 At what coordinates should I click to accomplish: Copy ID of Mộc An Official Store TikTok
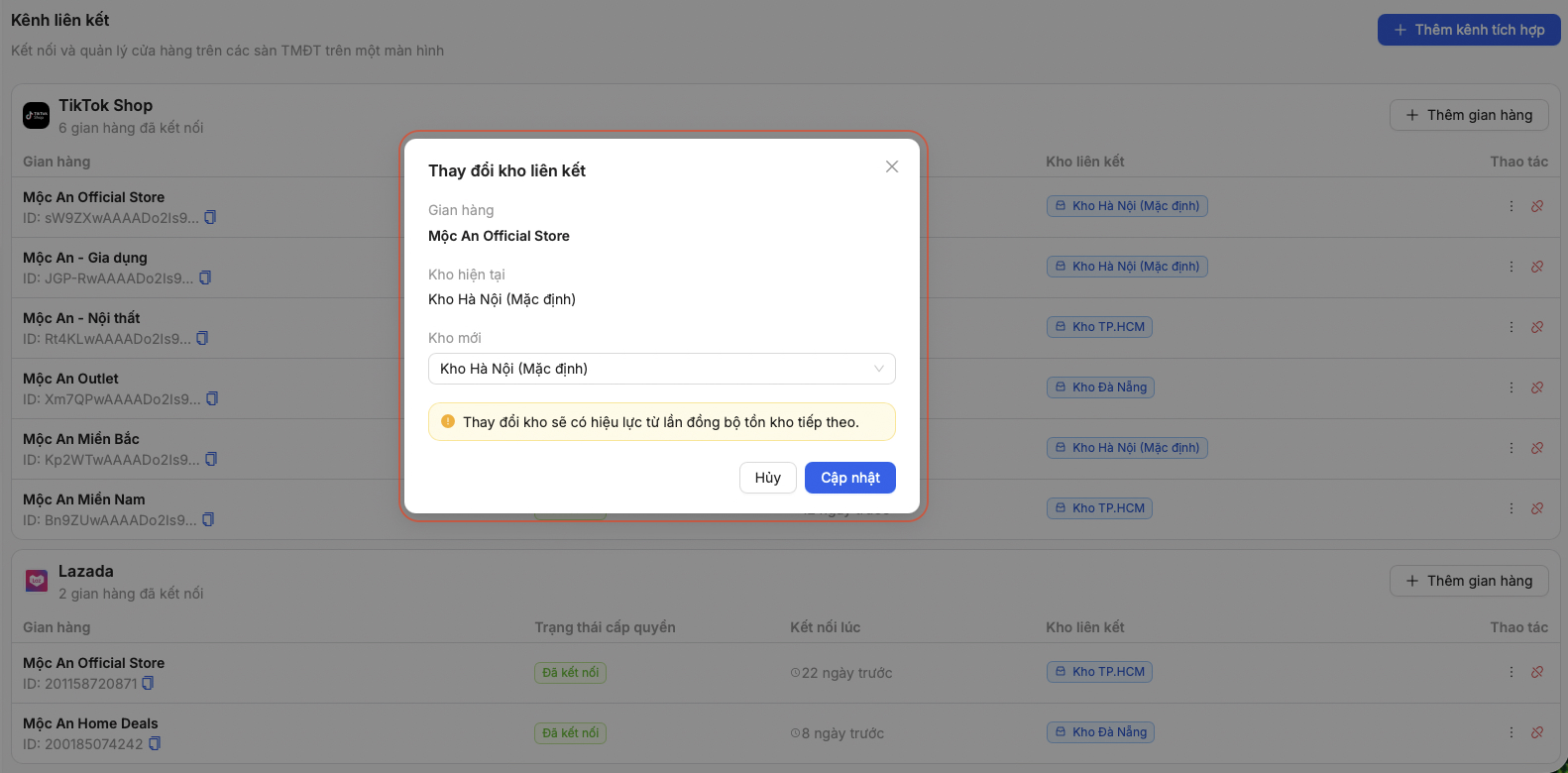[x=210, y=217]
